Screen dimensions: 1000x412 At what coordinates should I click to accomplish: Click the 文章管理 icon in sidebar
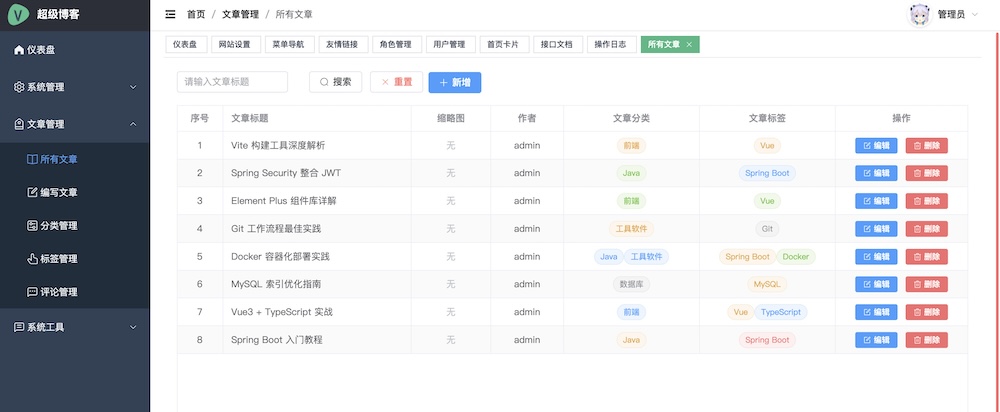tap(19, 124)
